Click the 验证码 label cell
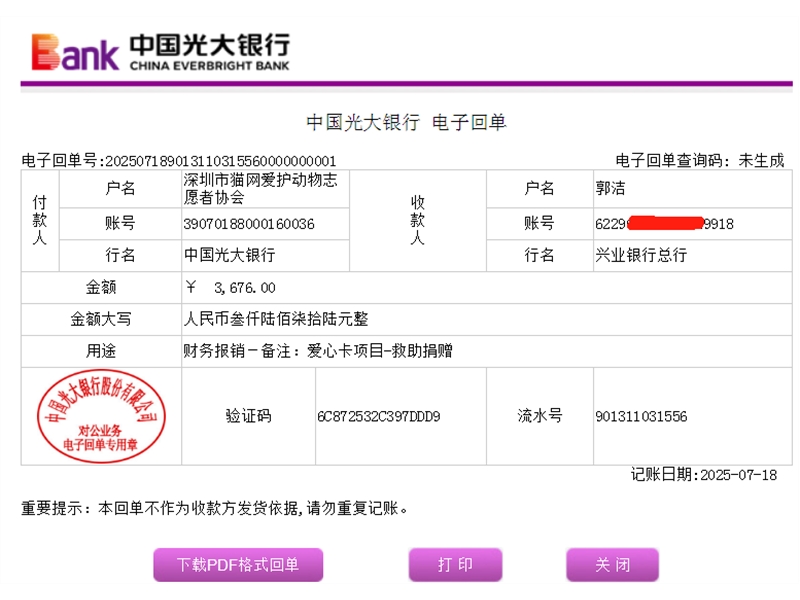The image size is (800, 600). click(x=248, y=416)
